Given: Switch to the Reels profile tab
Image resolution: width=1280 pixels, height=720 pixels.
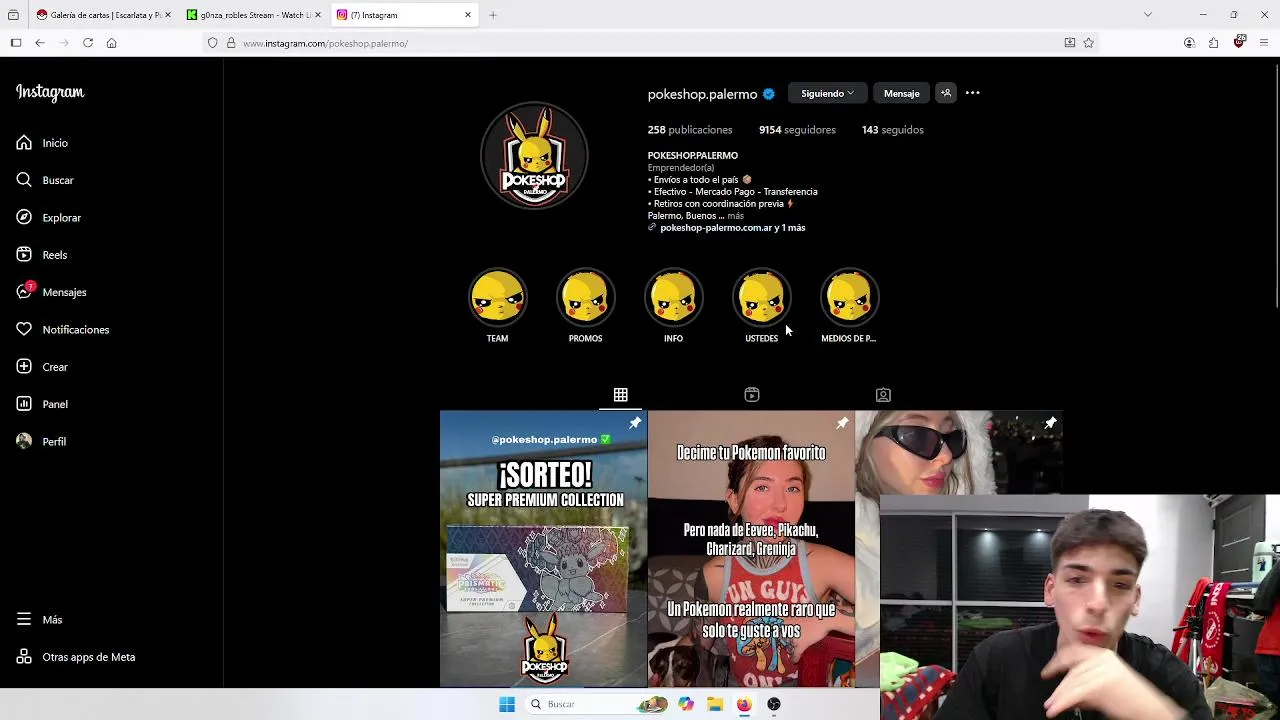Looking at the screenshot, I should tap(752, 395).
